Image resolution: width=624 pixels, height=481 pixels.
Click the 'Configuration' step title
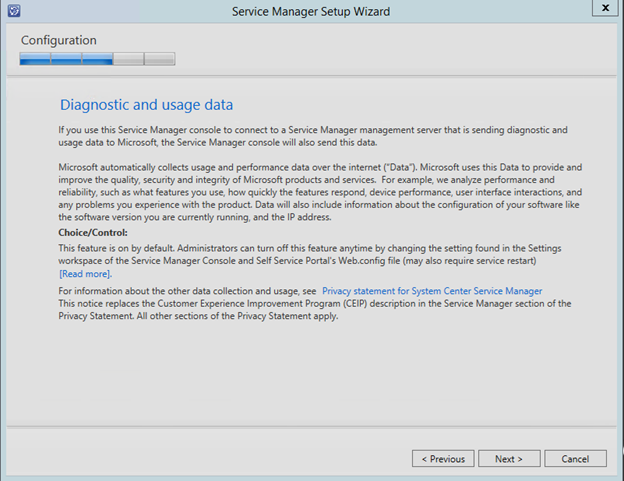[58, 40]
